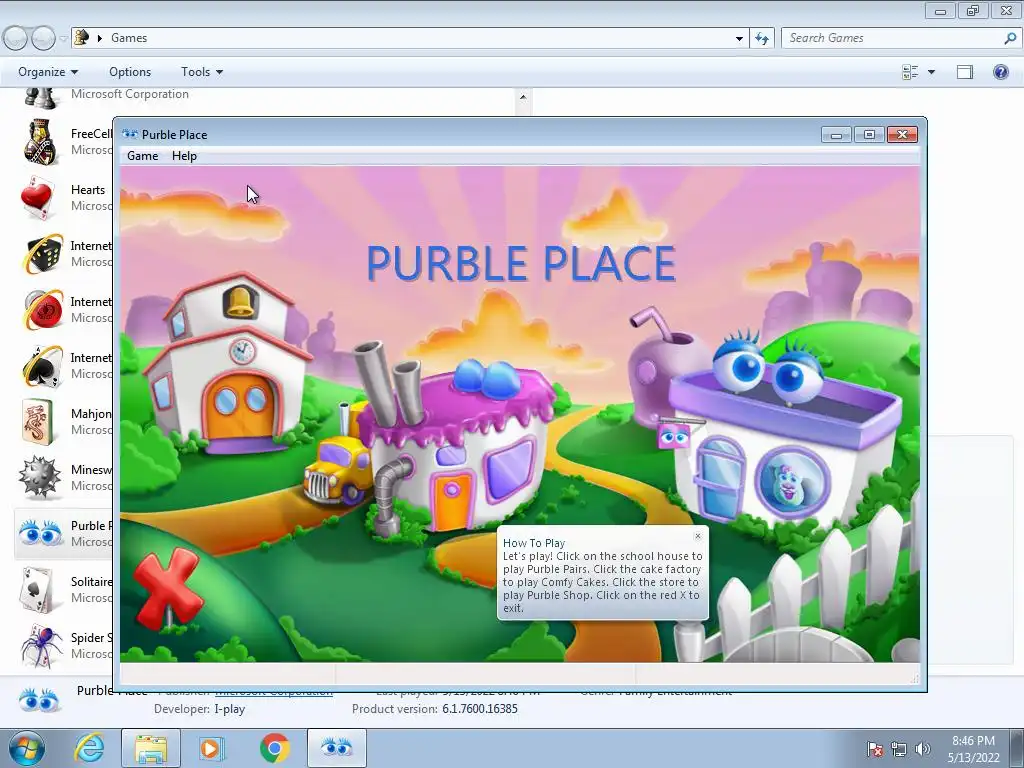Image resolution: width=1024 pixels, height=768 pixels.
Task: Click the Purble Place title bar icon
Action: (130, 135)
